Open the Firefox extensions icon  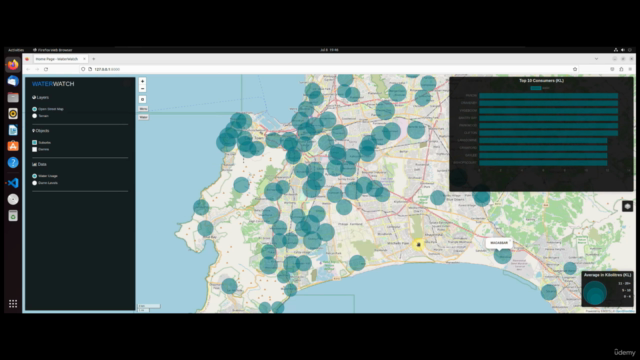pyautogui.click(x=621, y=69)
